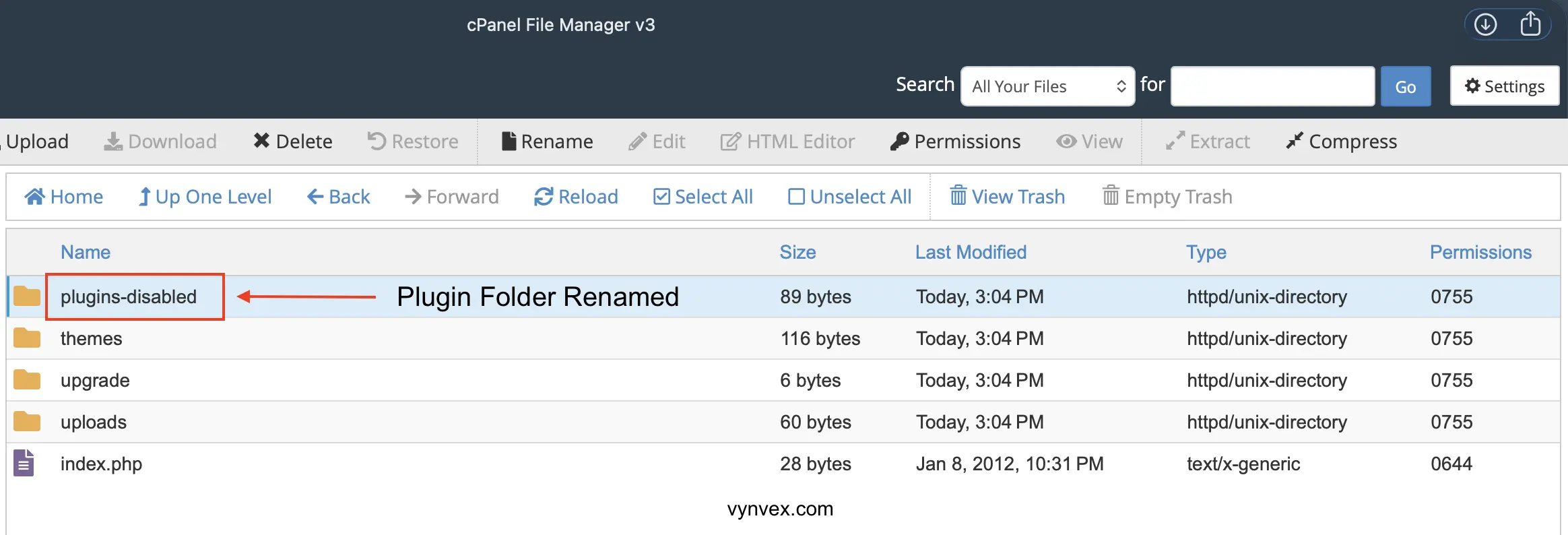Click the Restore toolbar item

[x=413, y=141]
